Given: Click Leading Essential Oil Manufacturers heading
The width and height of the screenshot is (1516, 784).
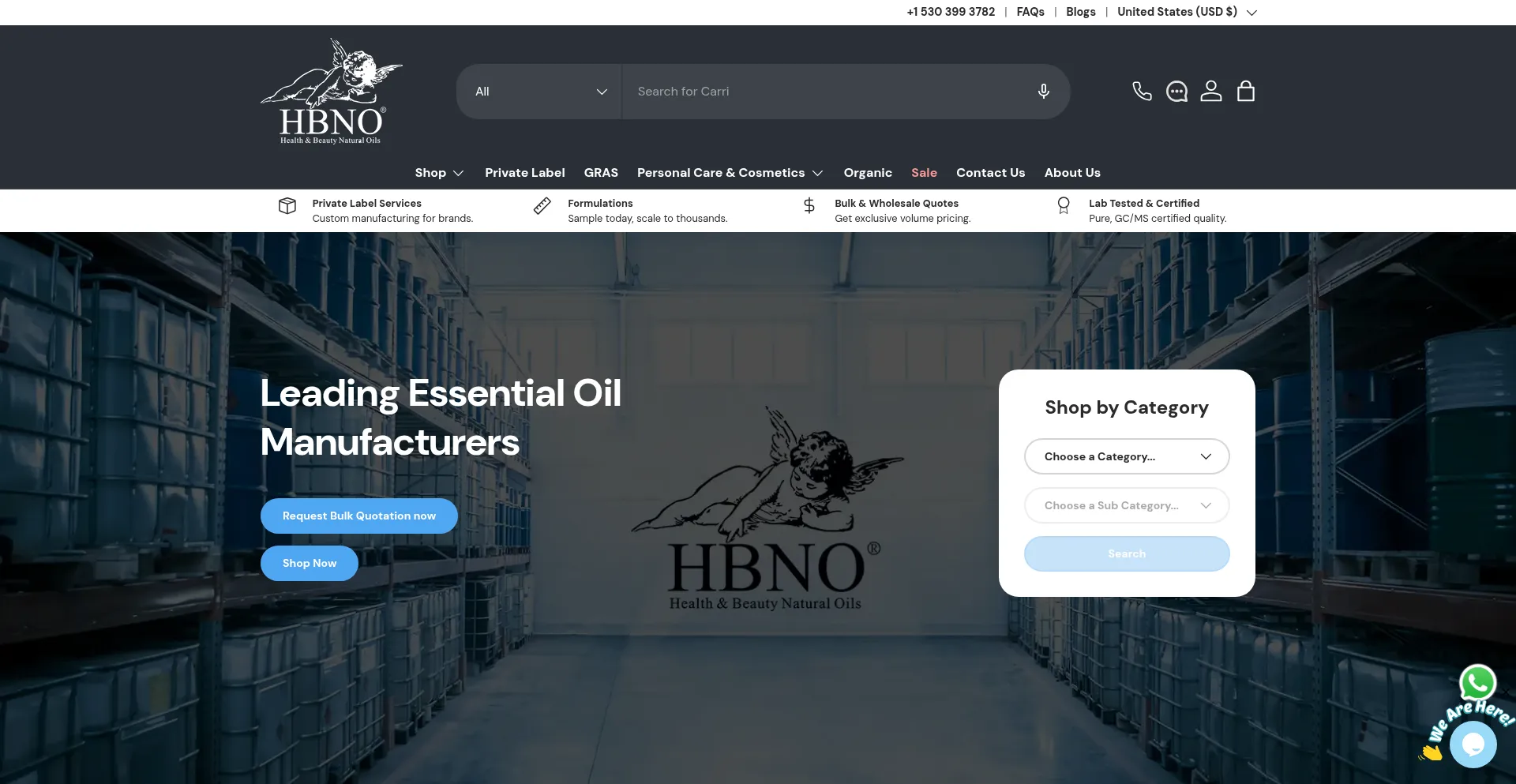Looking at the screenshot, I should click(441, 418).
